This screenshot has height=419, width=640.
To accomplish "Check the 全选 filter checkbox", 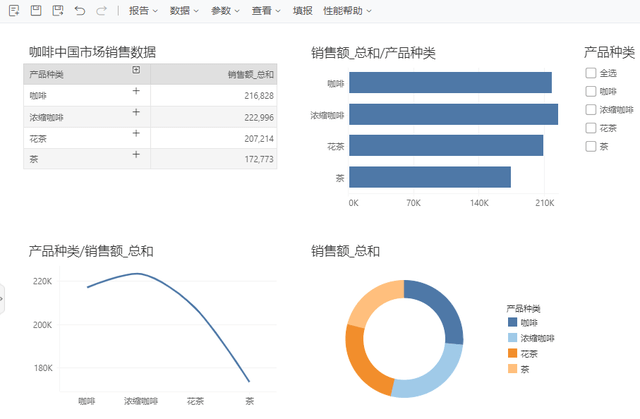I will point(591,73).
